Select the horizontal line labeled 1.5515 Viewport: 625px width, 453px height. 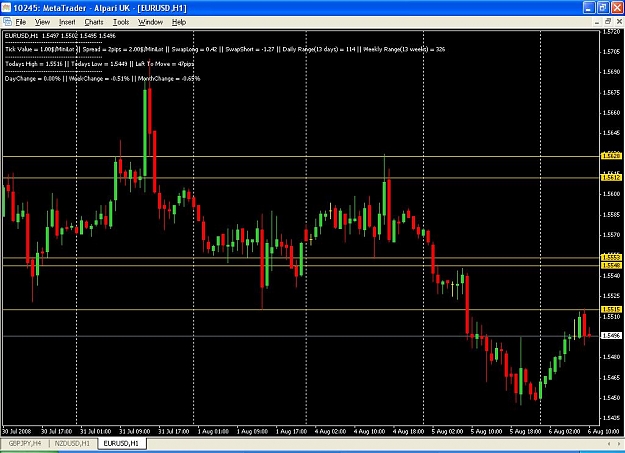(301, 309)
